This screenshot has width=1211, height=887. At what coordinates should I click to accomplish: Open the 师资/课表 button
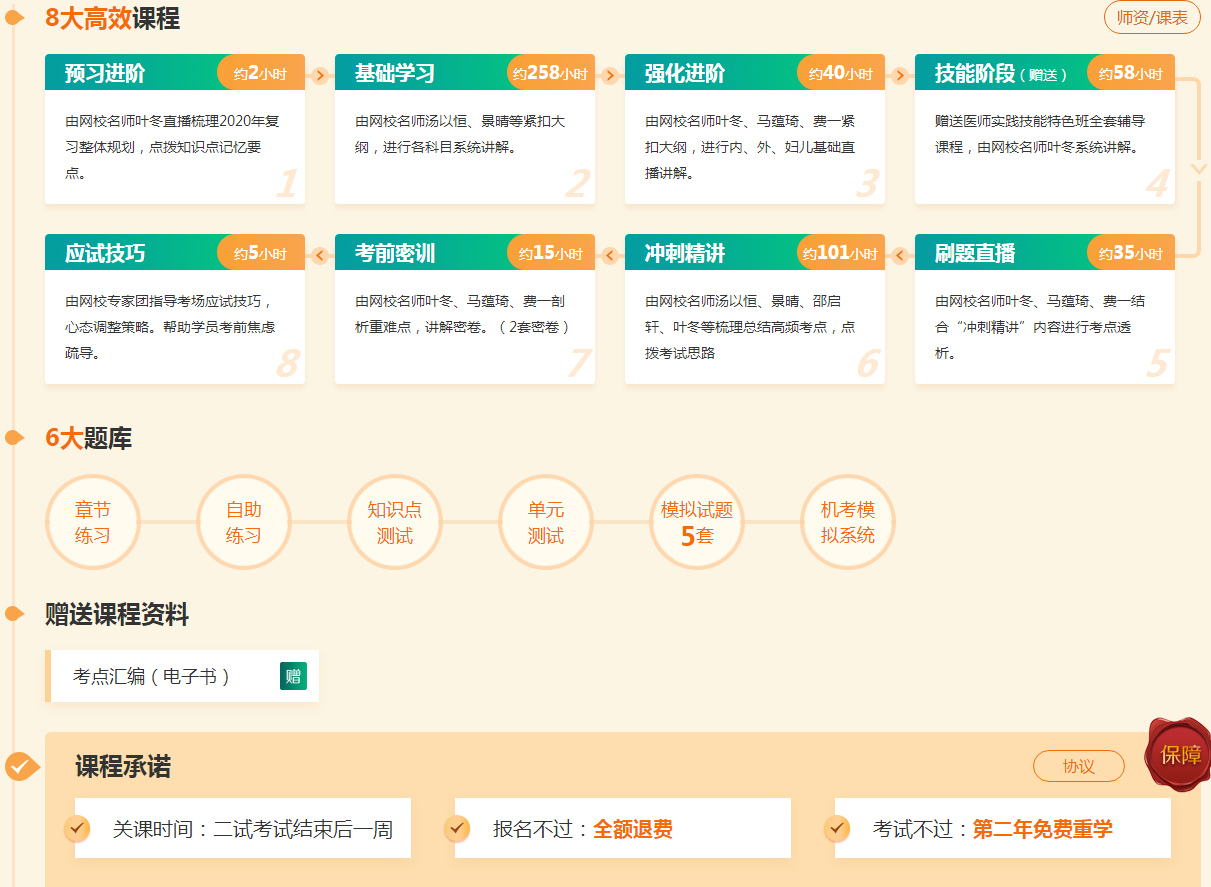(1152, 18)
